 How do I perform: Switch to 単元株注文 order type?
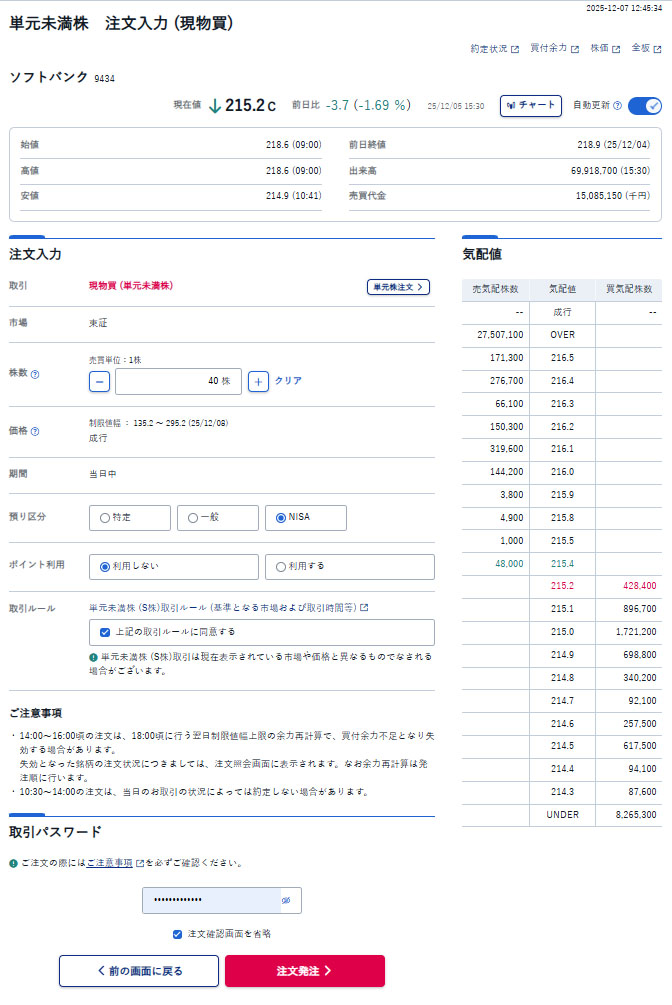pos(398,287)
